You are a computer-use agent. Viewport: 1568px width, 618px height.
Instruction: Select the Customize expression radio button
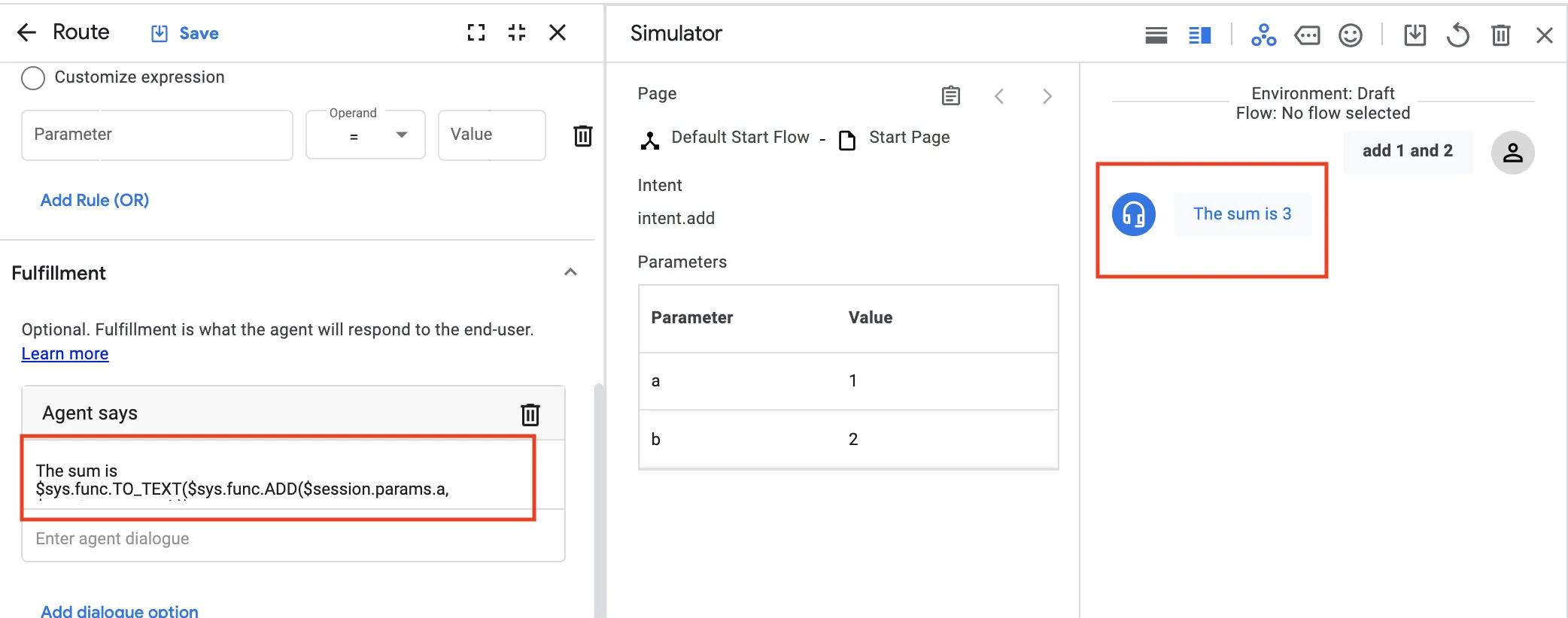pos(33,77)
